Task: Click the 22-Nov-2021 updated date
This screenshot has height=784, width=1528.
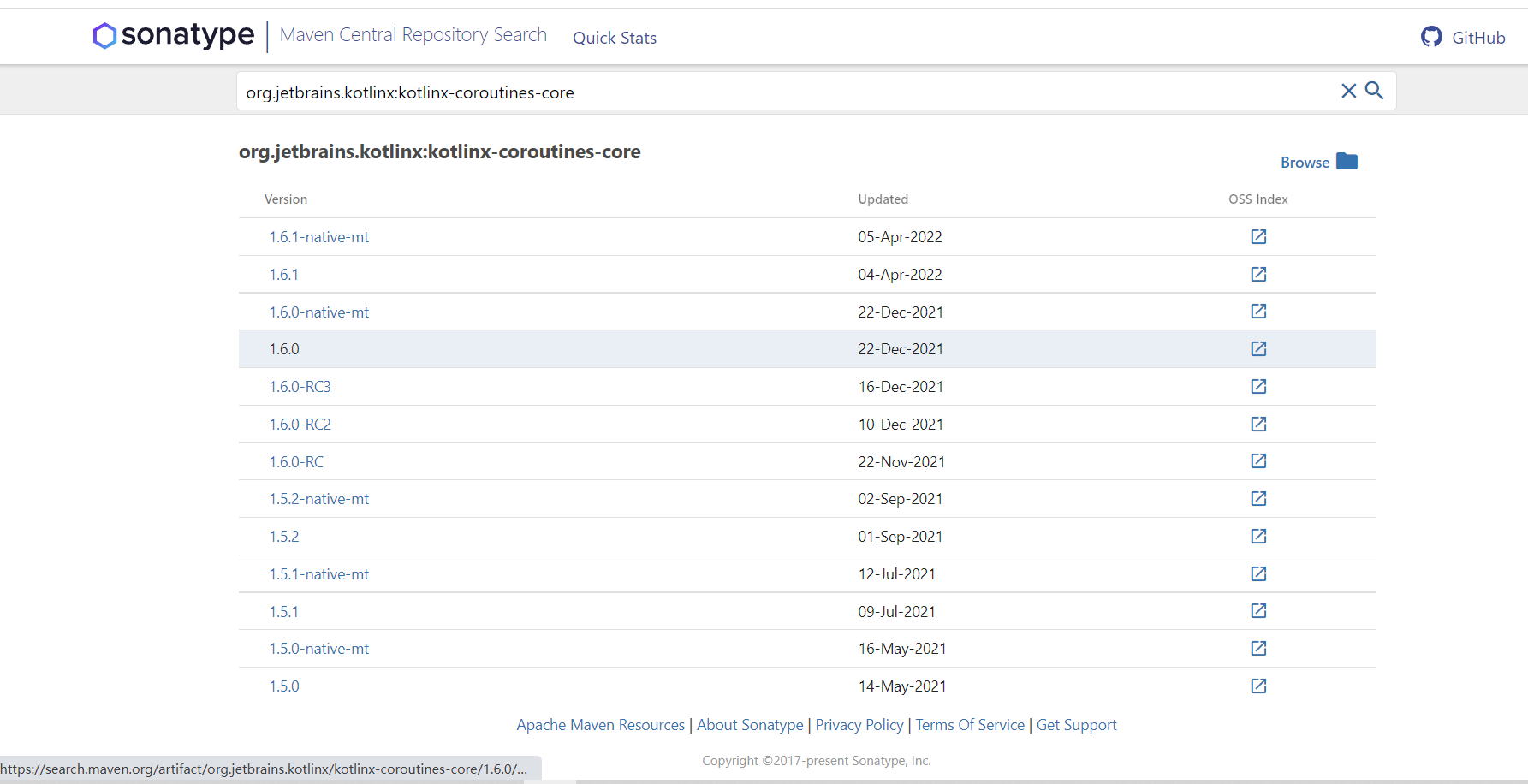Action: [901, 462]
